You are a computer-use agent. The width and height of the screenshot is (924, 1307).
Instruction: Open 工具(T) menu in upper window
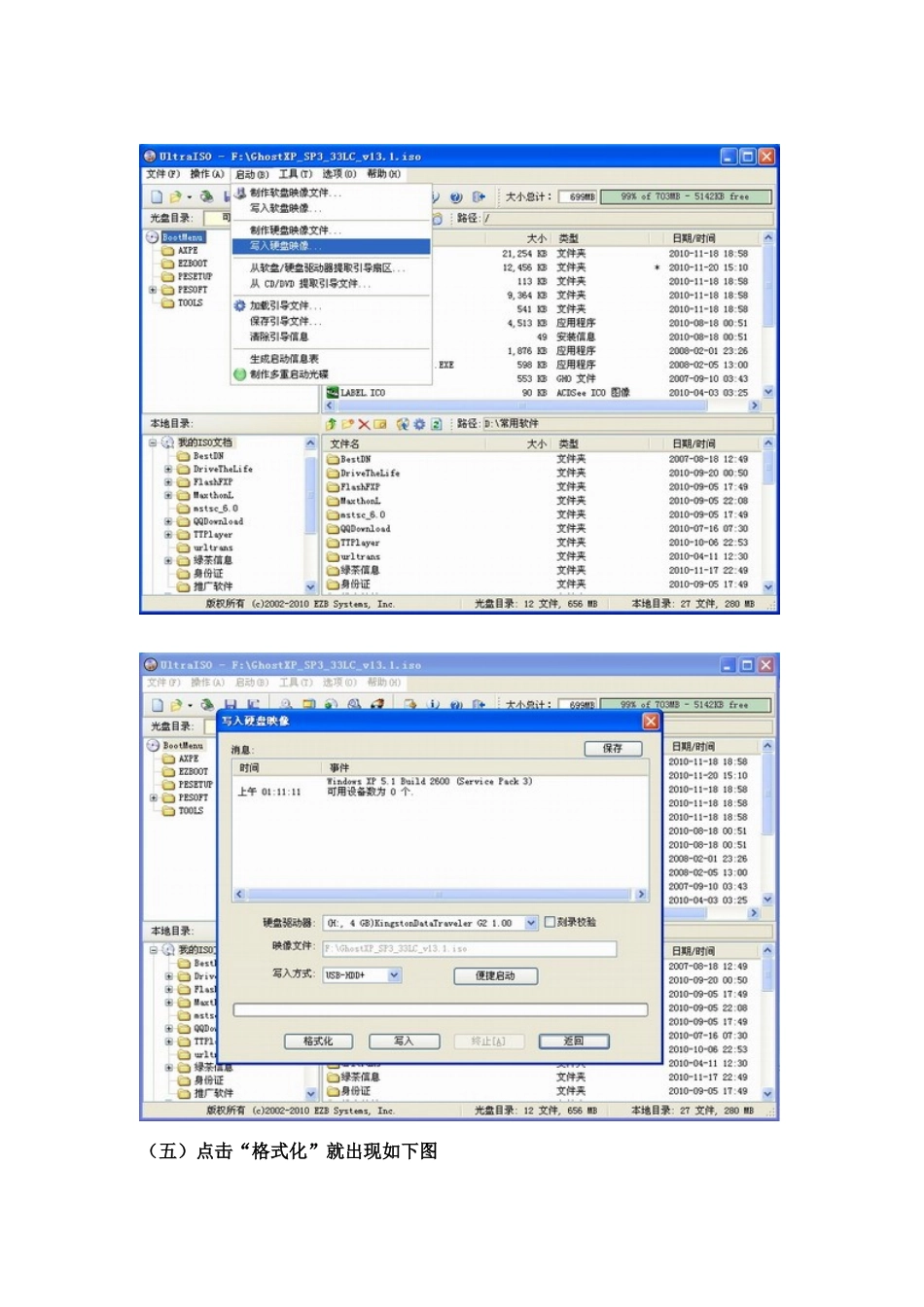[x=296, y=174]
